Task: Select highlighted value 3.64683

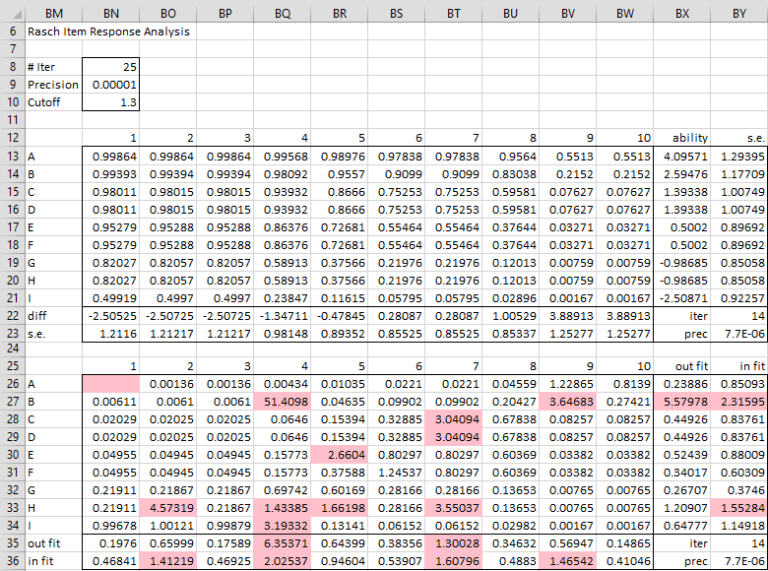Action: [568, 402]
